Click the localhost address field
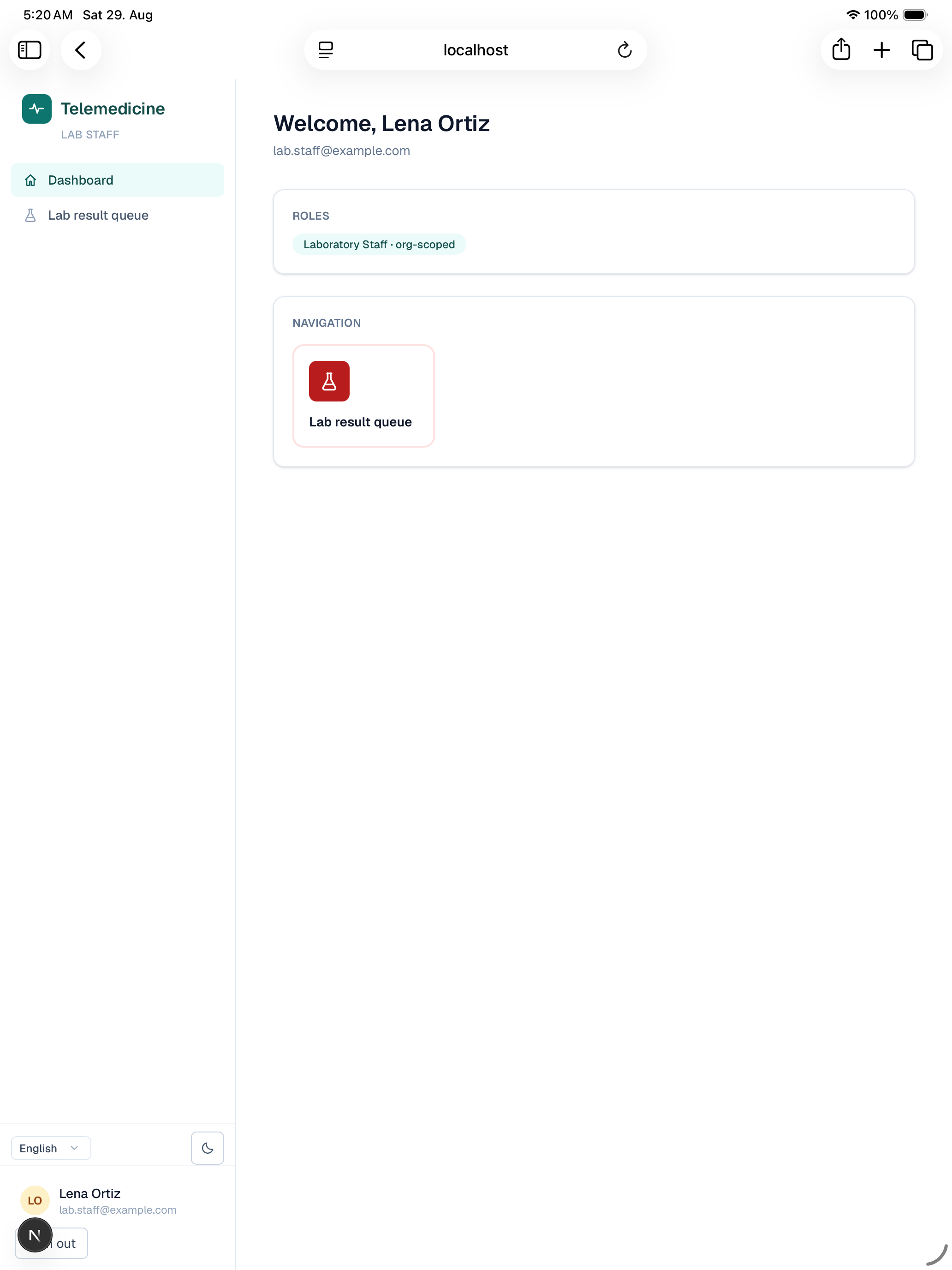 pos(476,50)
